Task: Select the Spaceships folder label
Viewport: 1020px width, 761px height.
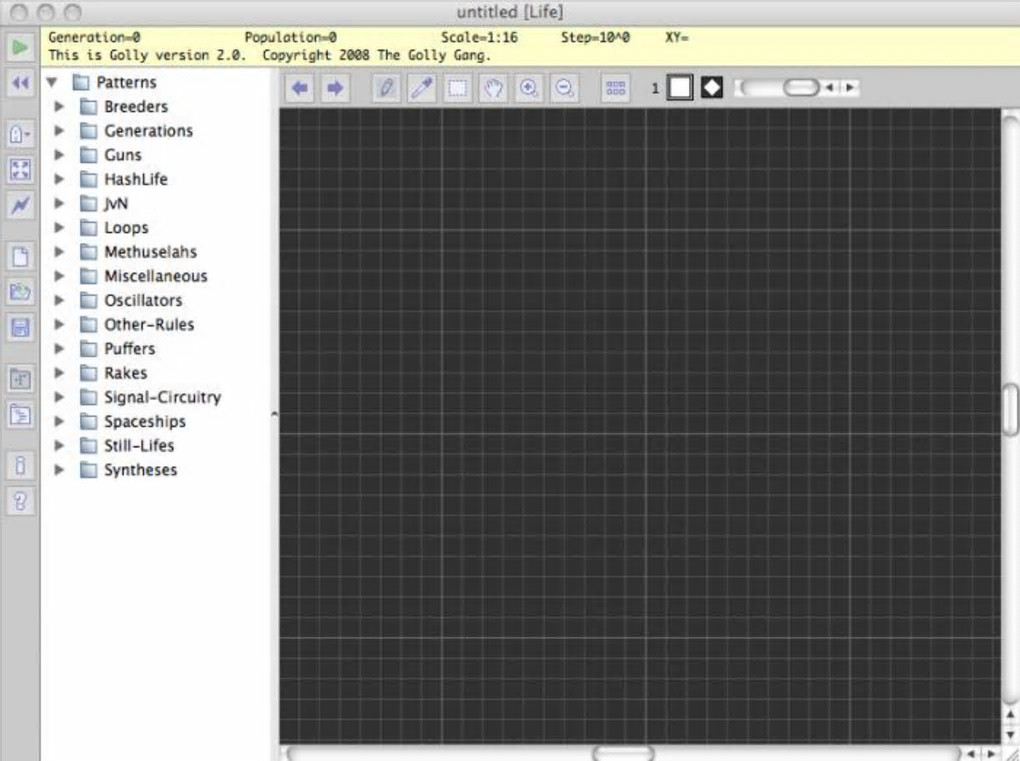Action: [x=145, y=421]
